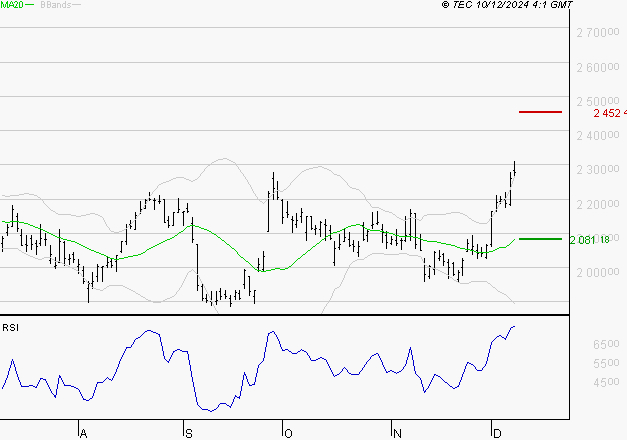Viewport: 627px width, 440px height.
Task: Click the 2 200 price axis label
Action: (x=598, y=204)
